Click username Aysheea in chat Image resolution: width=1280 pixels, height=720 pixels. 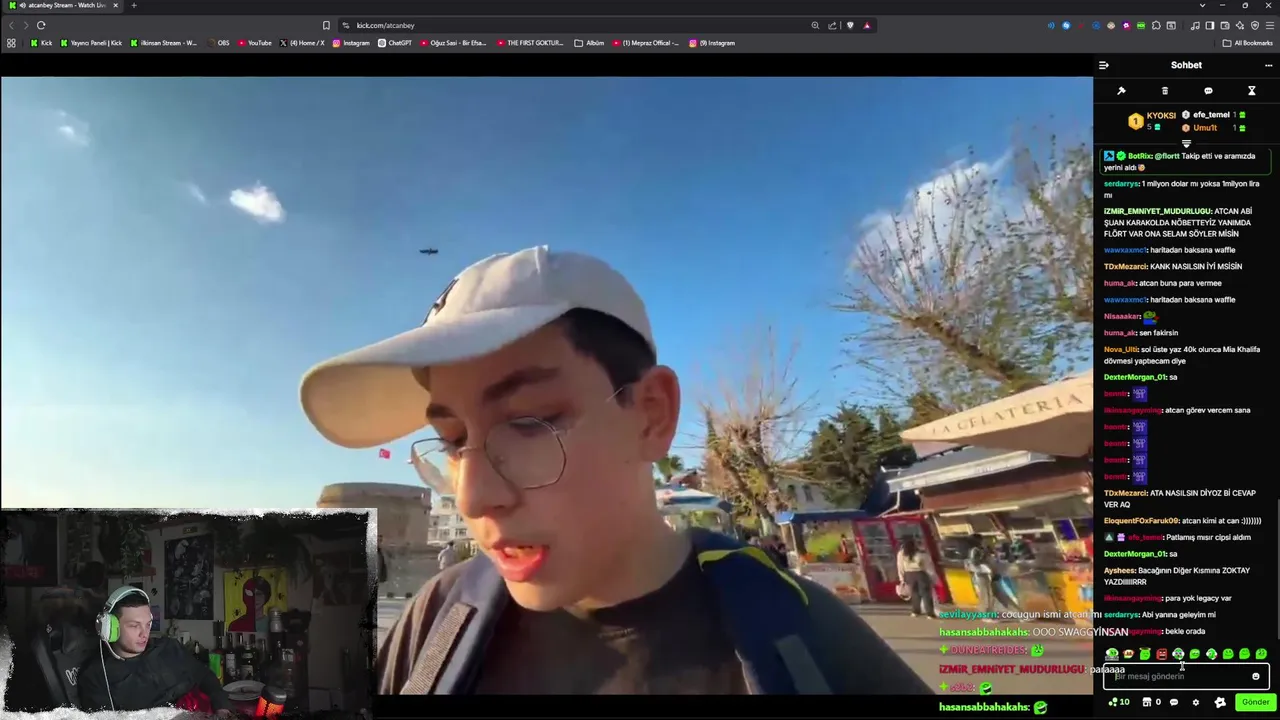(x=1119, y=571)
